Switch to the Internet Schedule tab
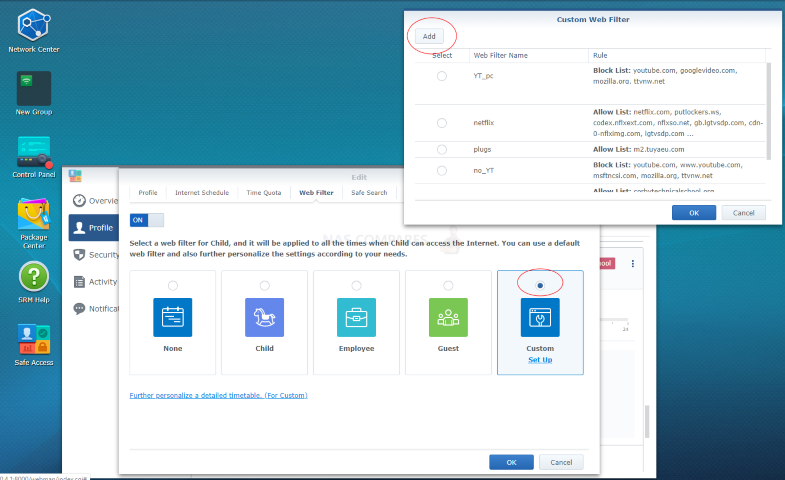 [x=202, y=193]
